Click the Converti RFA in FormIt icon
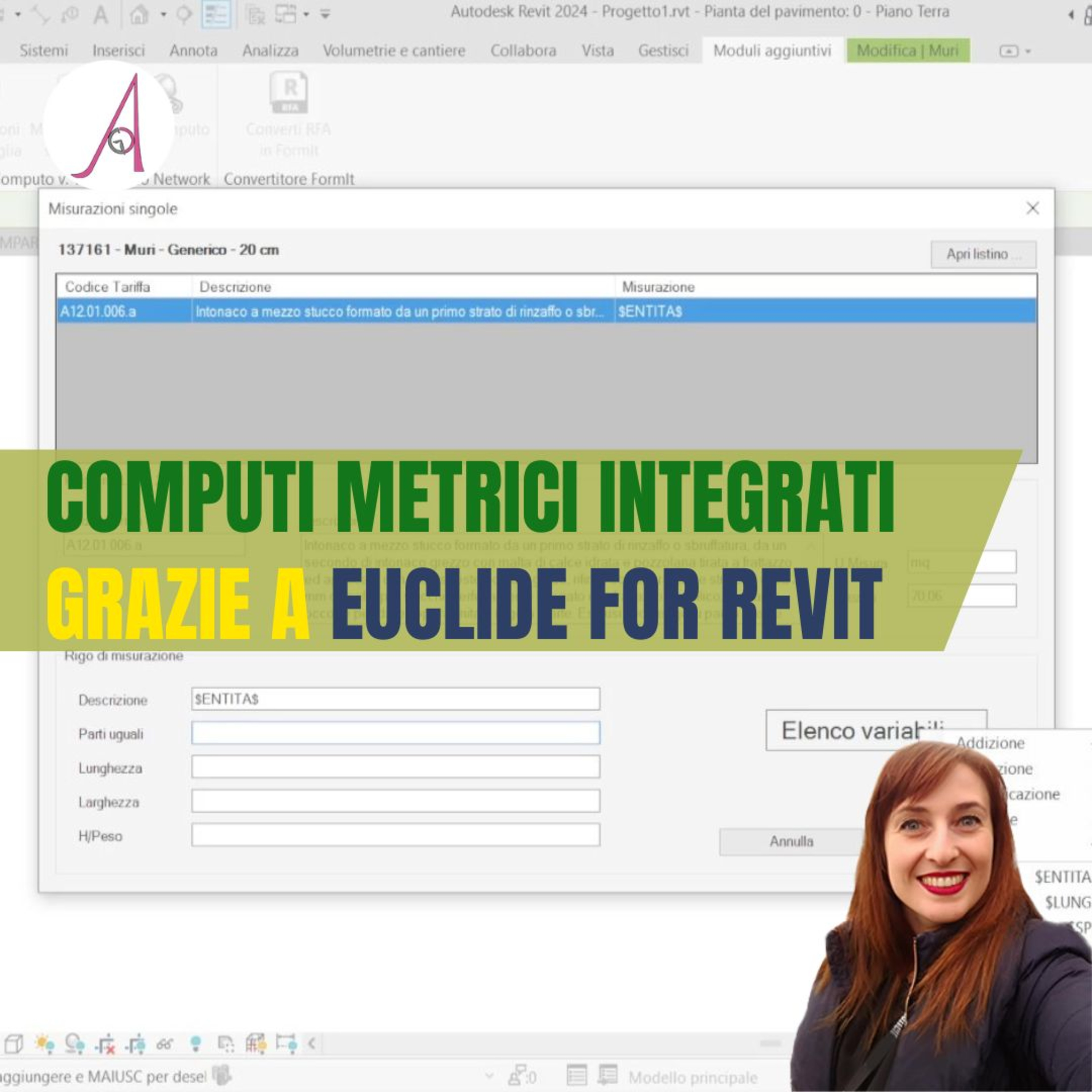 (x=288, y=115)
